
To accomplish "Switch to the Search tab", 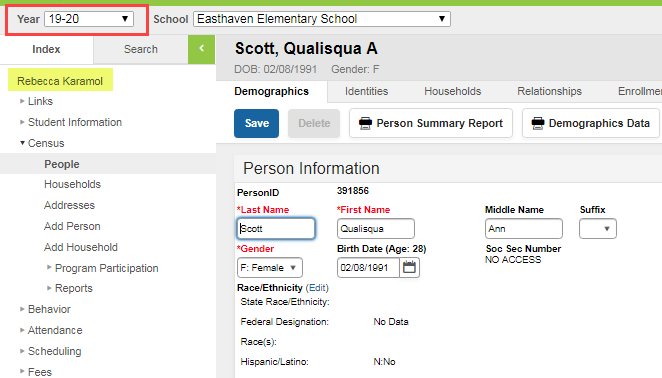I will tap(141, 49).
